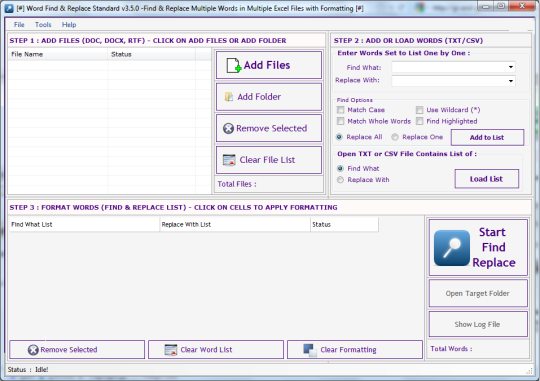Enable the Use Wildcard (*) checkbox
The image size is (540, 381).
419,110
